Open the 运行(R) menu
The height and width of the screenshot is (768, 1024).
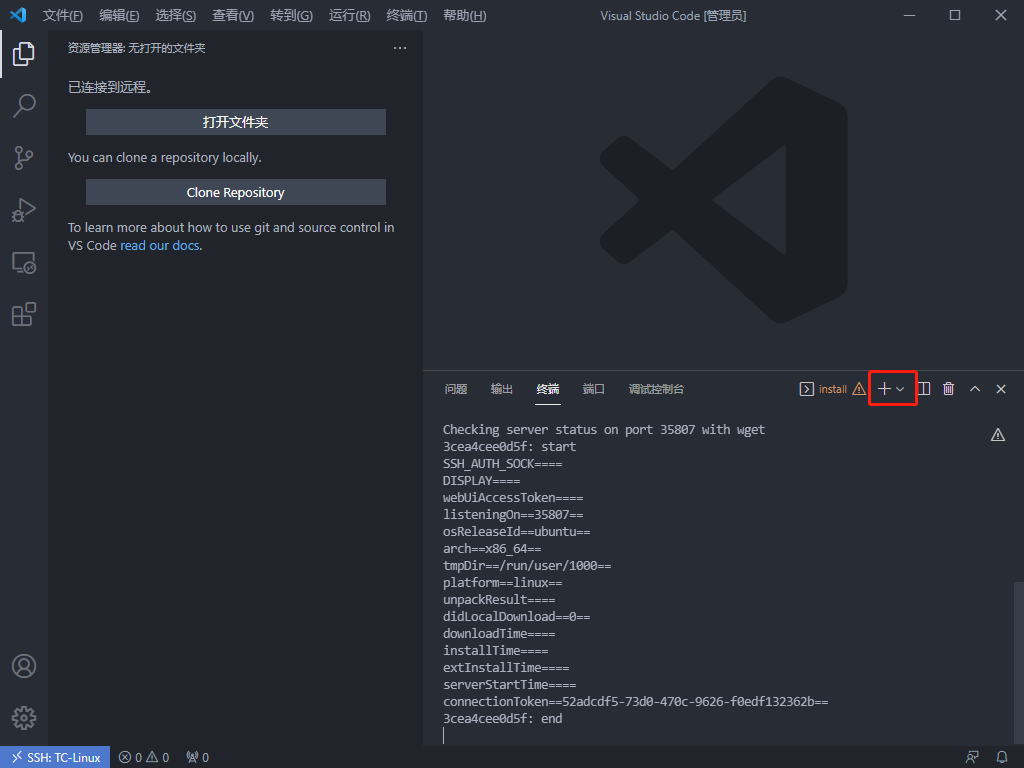point(349,15)
